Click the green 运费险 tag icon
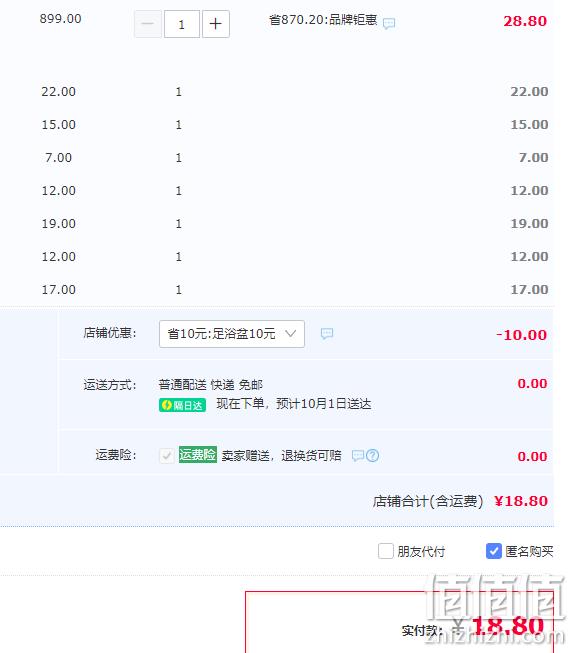 pos(198,454)
